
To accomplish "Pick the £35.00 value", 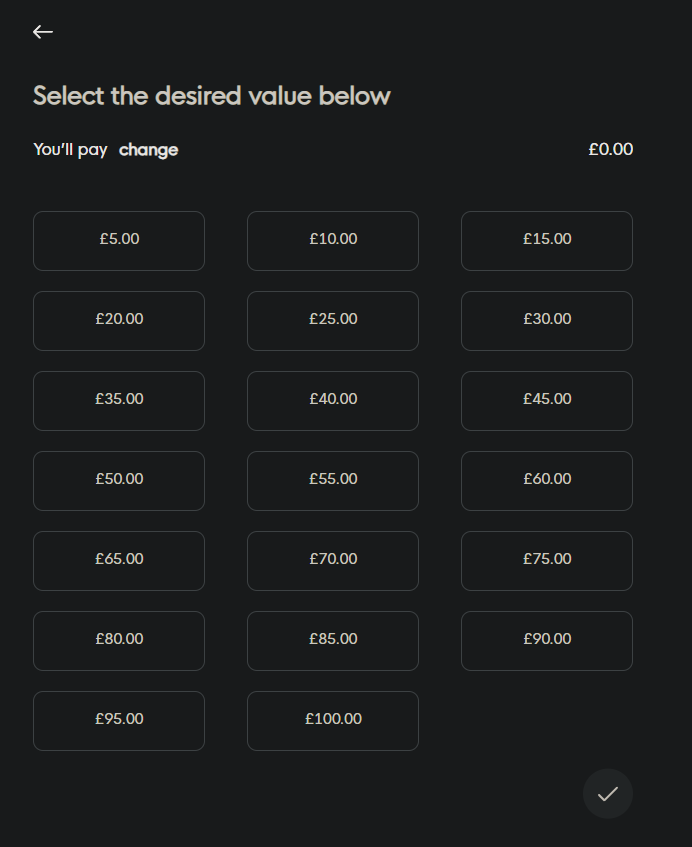I will click(x=119, y=400).
